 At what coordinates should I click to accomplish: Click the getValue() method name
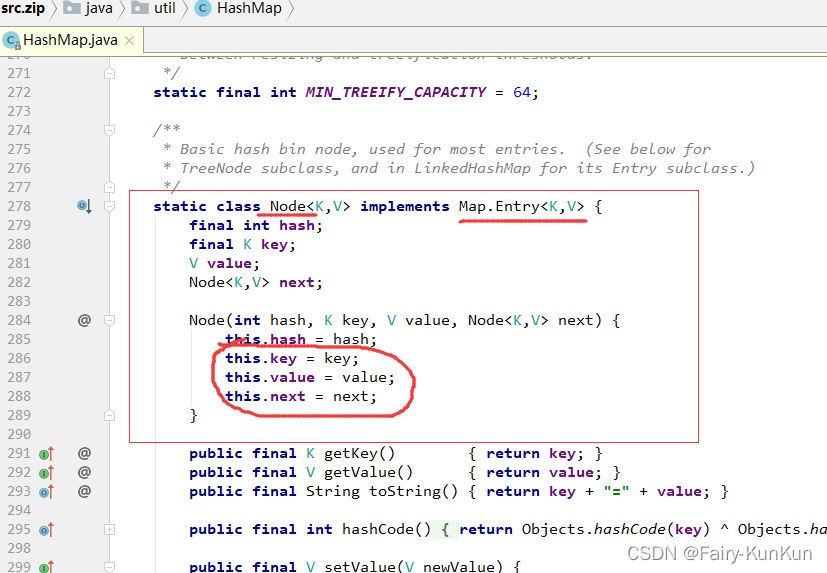click(x=368, y=472)
